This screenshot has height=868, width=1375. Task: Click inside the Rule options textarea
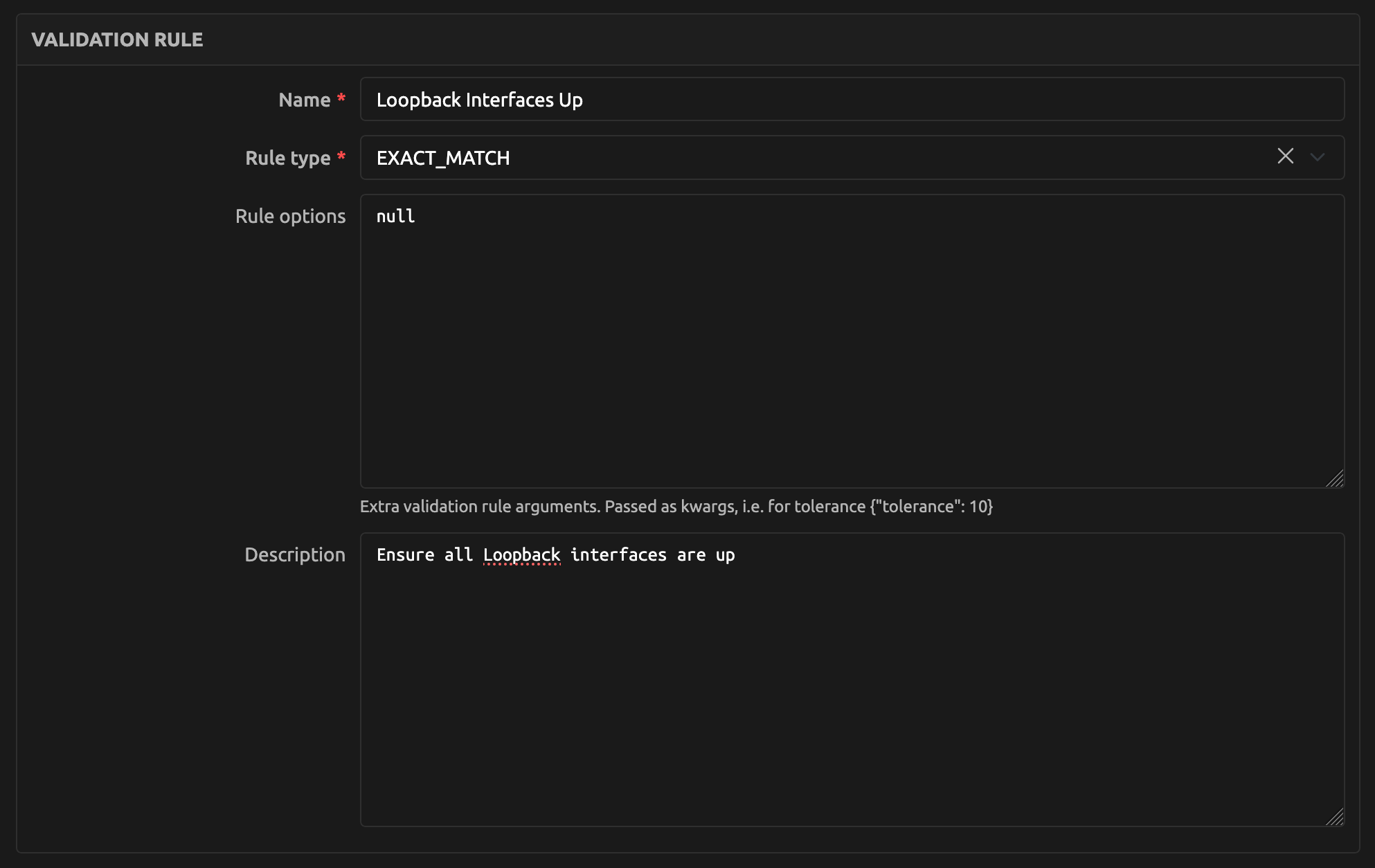click(852, 346)
